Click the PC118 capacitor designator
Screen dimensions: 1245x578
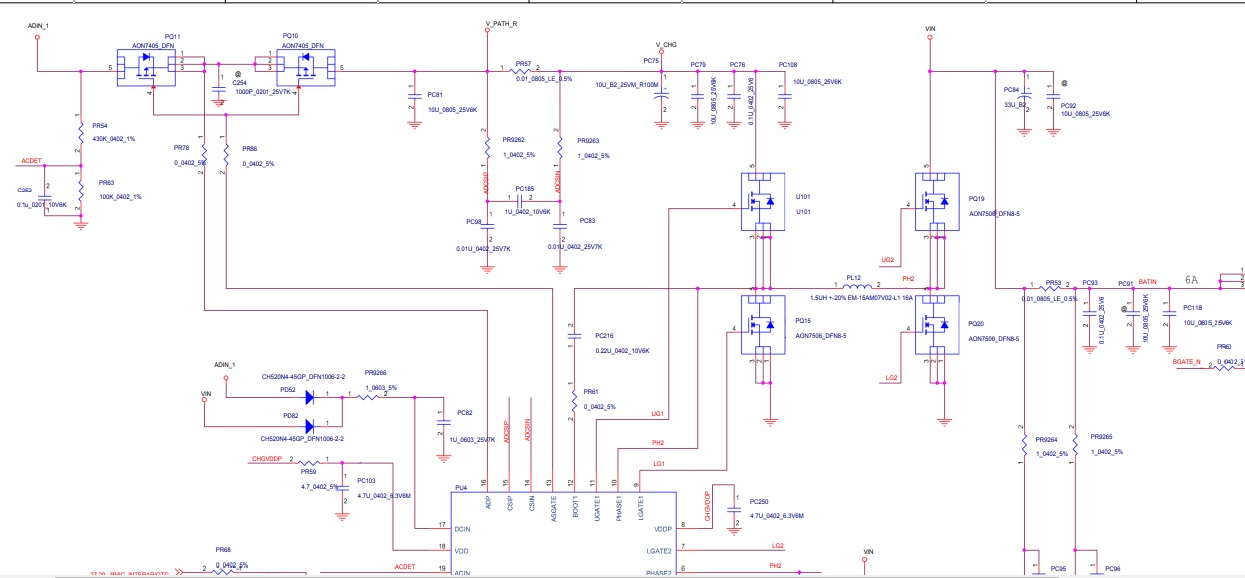click(1192, 308)
